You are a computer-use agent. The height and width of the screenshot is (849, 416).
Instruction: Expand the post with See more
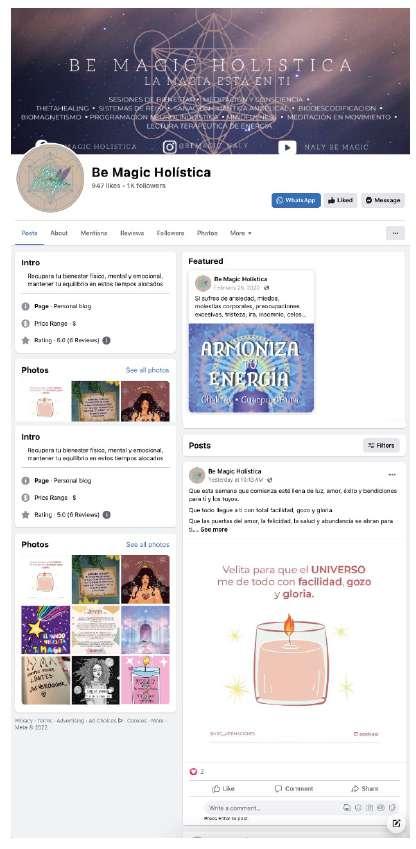(214, 530)
